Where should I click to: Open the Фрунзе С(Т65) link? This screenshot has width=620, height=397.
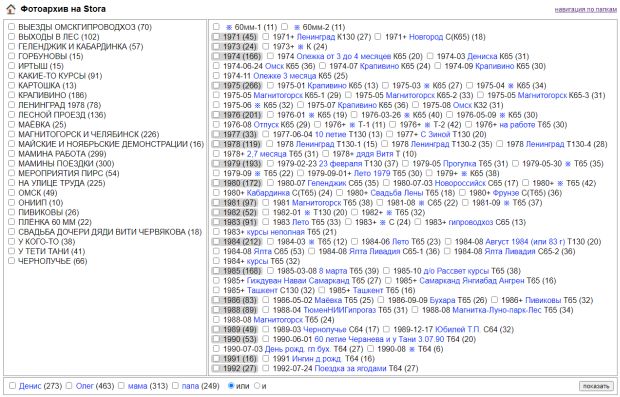(x=506, y=193)
